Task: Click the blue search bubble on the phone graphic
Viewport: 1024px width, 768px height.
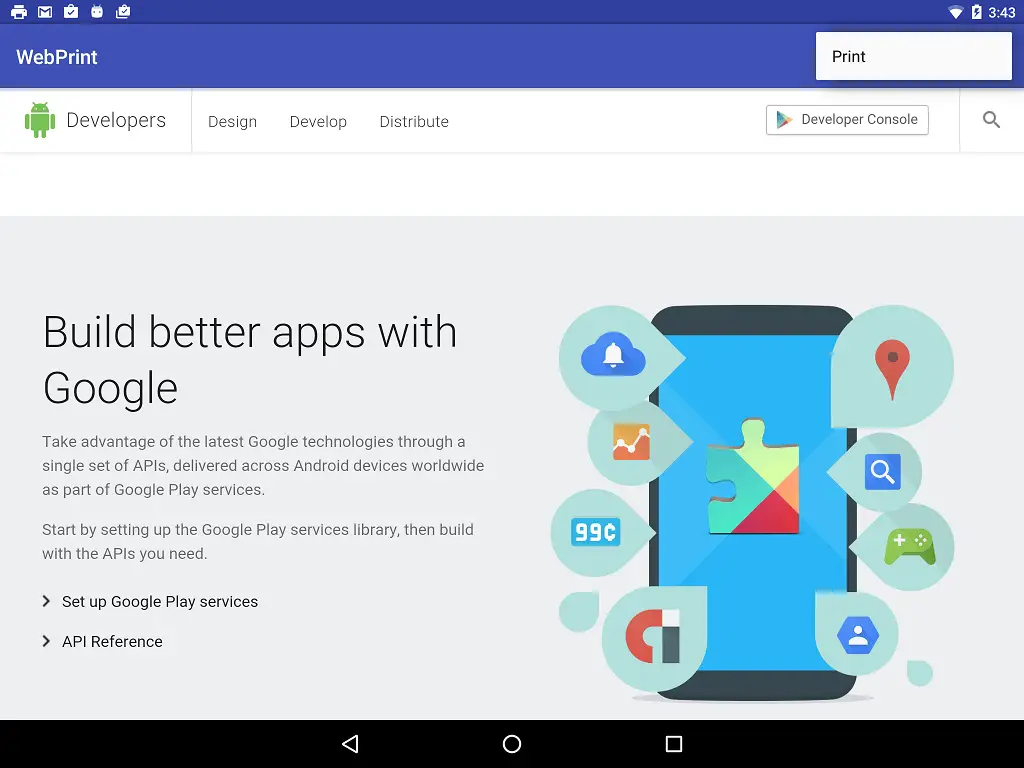Action: click(883, 471)
